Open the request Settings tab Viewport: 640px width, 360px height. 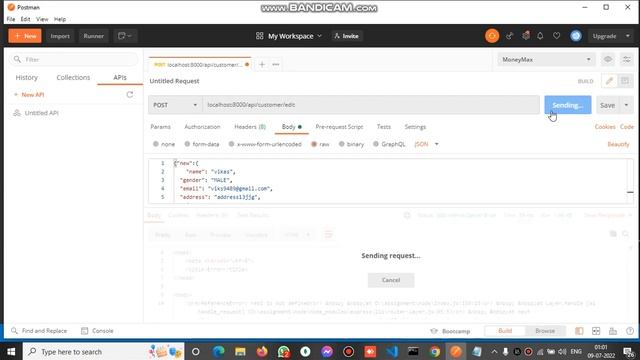pyautogui.click(x=415, y=127)
